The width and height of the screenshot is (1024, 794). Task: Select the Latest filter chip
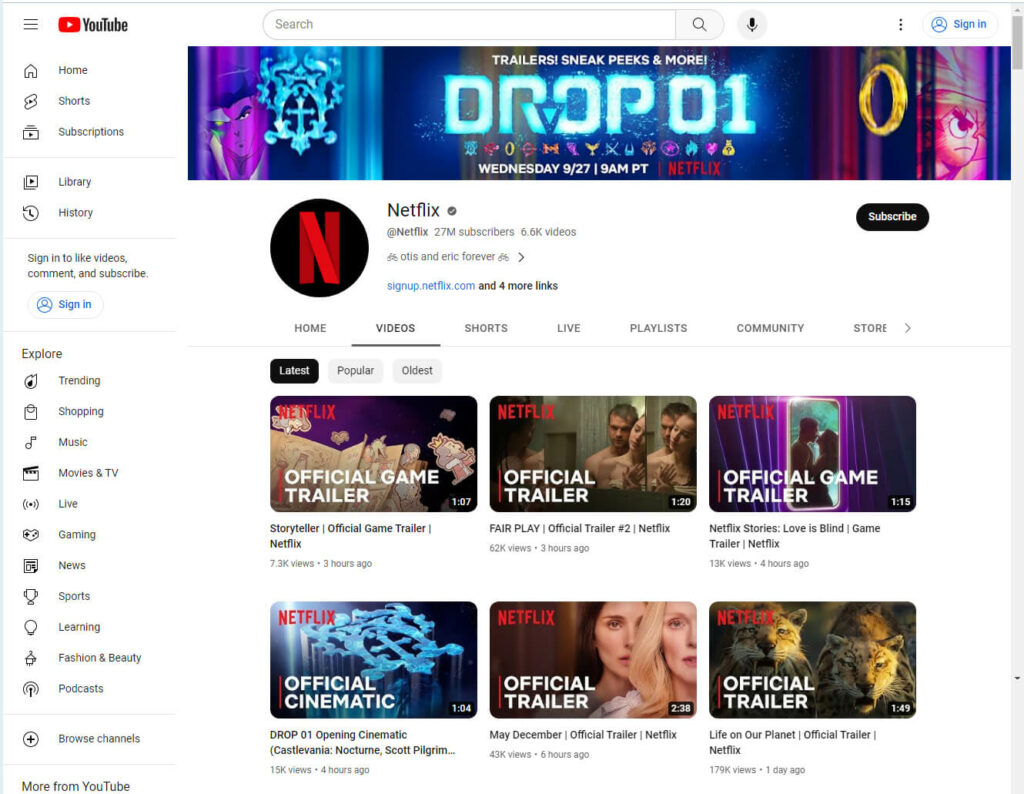(294, 370)
